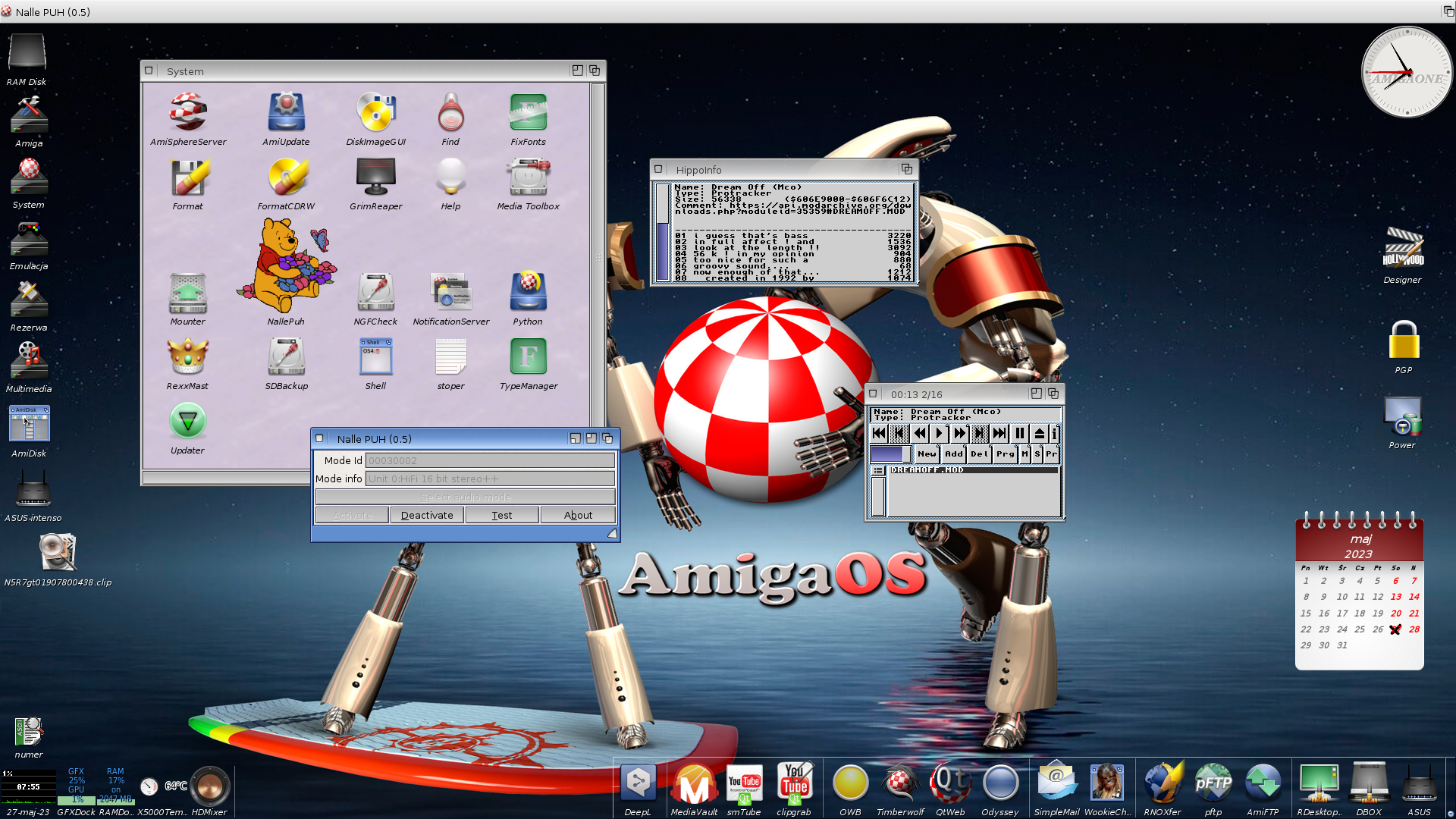Image resolution: width=1456 pixels, height=819 pixels.
Task: Click Prg button in HippoPlayer
Action: click(x=1006, y=453)
